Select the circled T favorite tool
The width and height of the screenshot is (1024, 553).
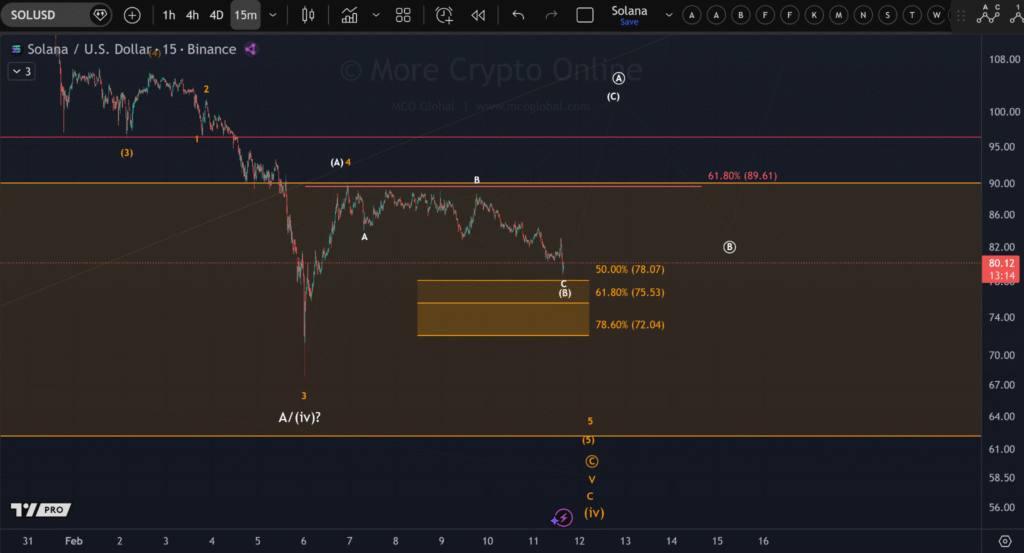coord(912,15)
